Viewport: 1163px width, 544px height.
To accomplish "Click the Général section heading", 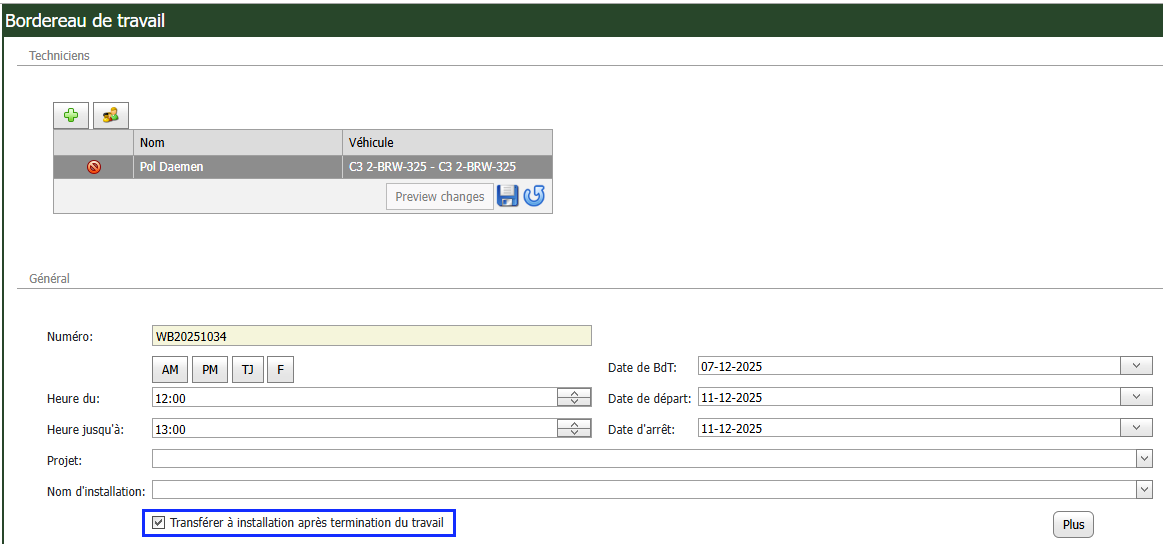I will (49, 279).
